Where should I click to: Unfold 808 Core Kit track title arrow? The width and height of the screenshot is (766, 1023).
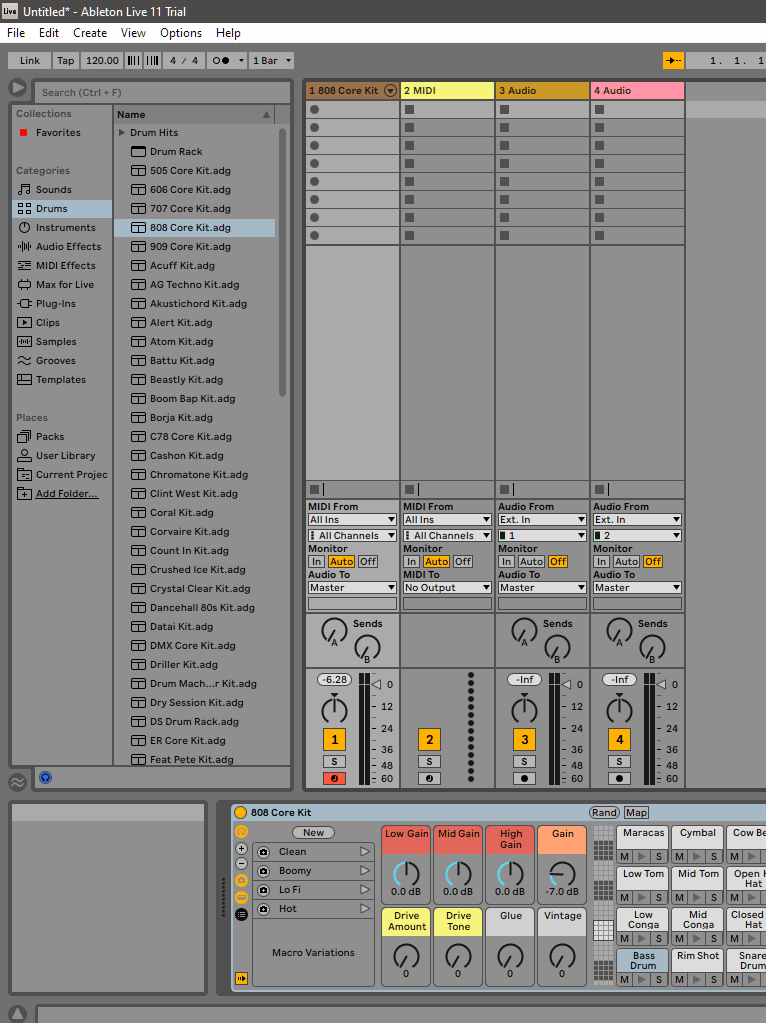390,91
